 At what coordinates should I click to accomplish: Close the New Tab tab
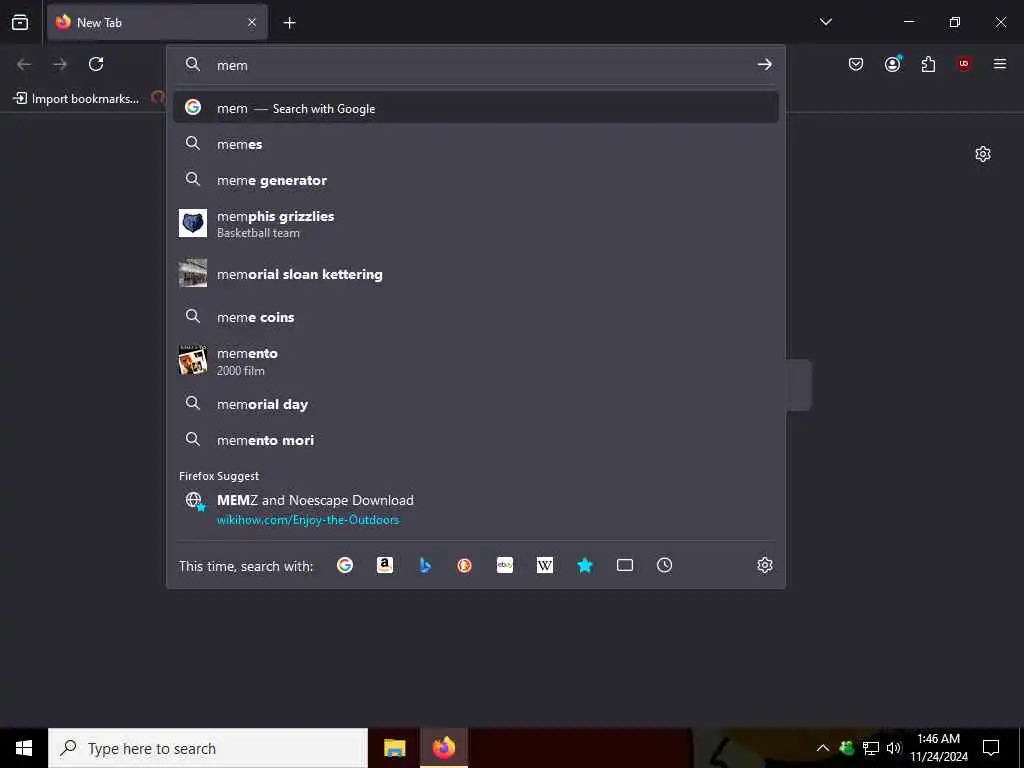252,22
